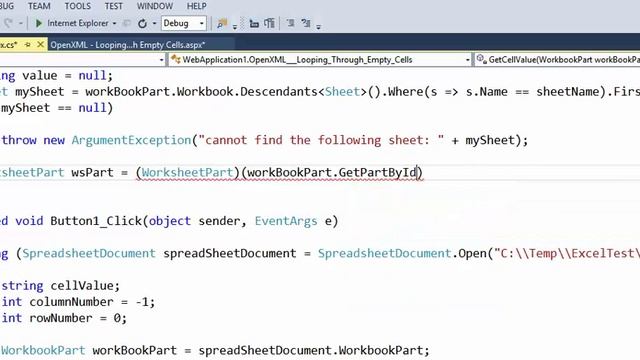This screenshot has width=640, height=360.
Task: Click the Find in Files toolbar icon
Action: tap(222, 23)
